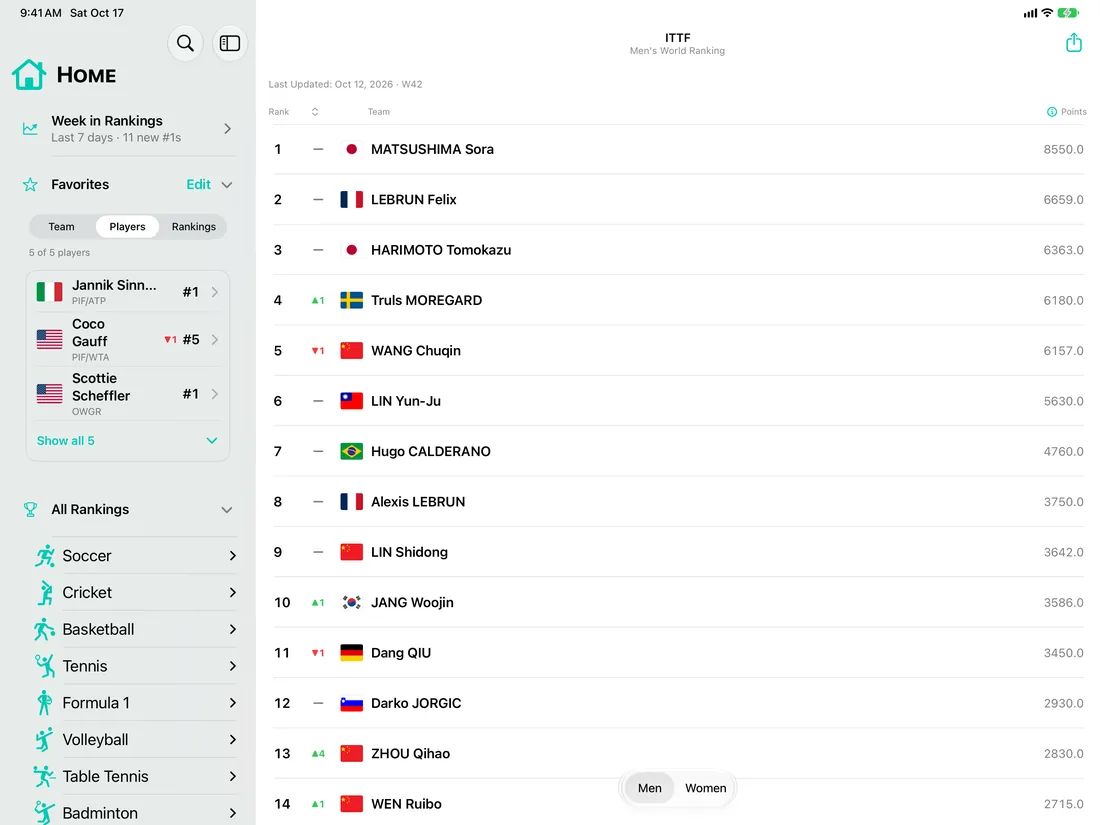Tap ITTF Men's World Ranking title

[677, 43]
